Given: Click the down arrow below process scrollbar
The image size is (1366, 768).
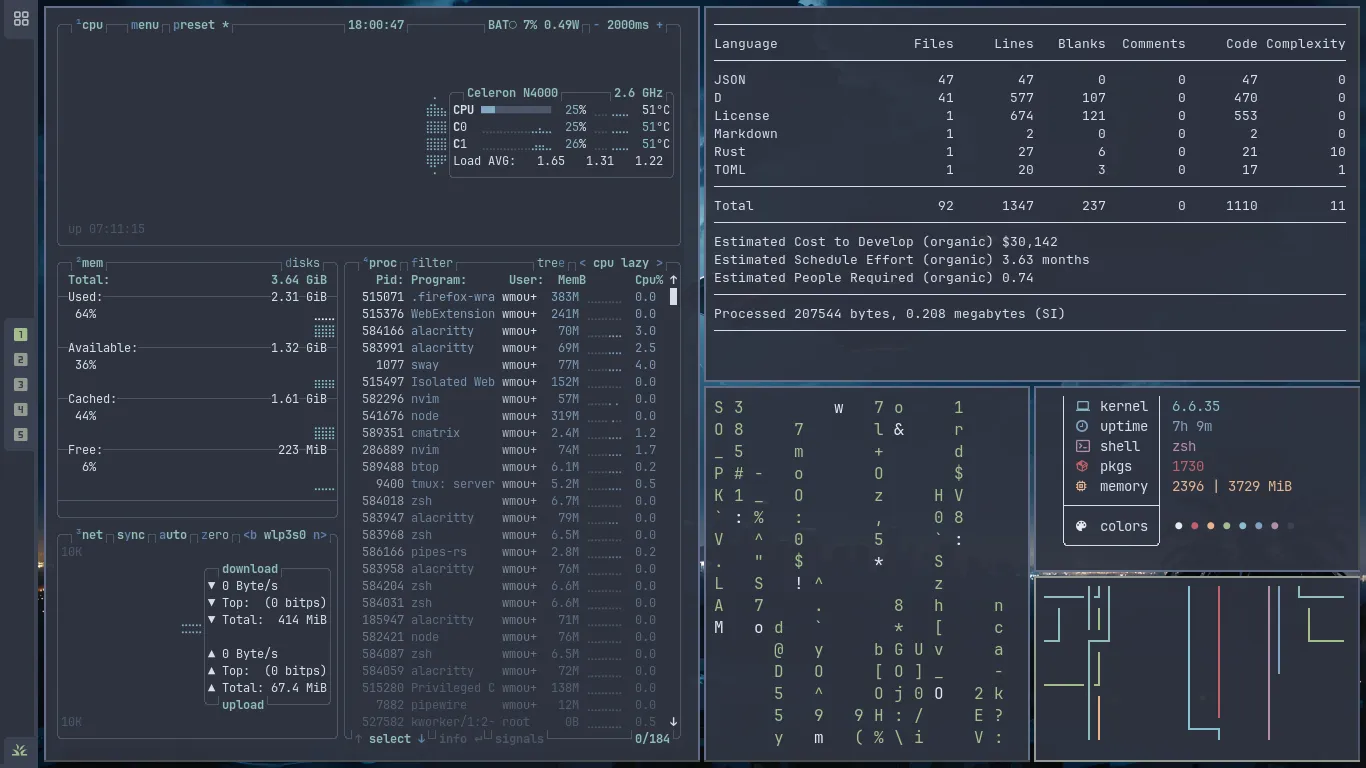Looking at the screenshot, I should [673, 722].
